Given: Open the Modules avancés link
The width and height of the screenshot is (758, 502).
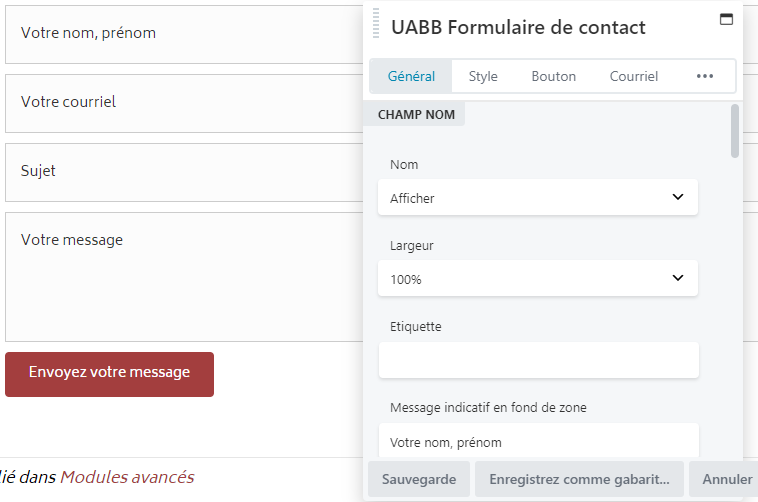Looking at the screenshot, I should pyautogui.click(x=127, y=477).
